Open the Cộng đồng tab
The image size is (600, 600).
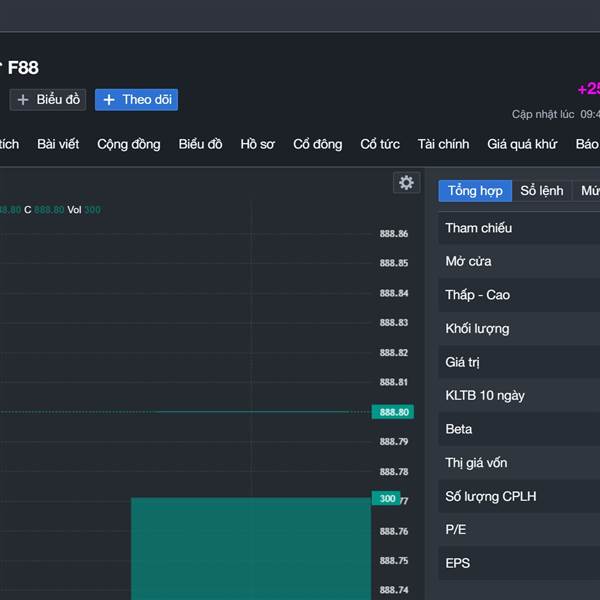pyautogui.click(x=129, y=144)
